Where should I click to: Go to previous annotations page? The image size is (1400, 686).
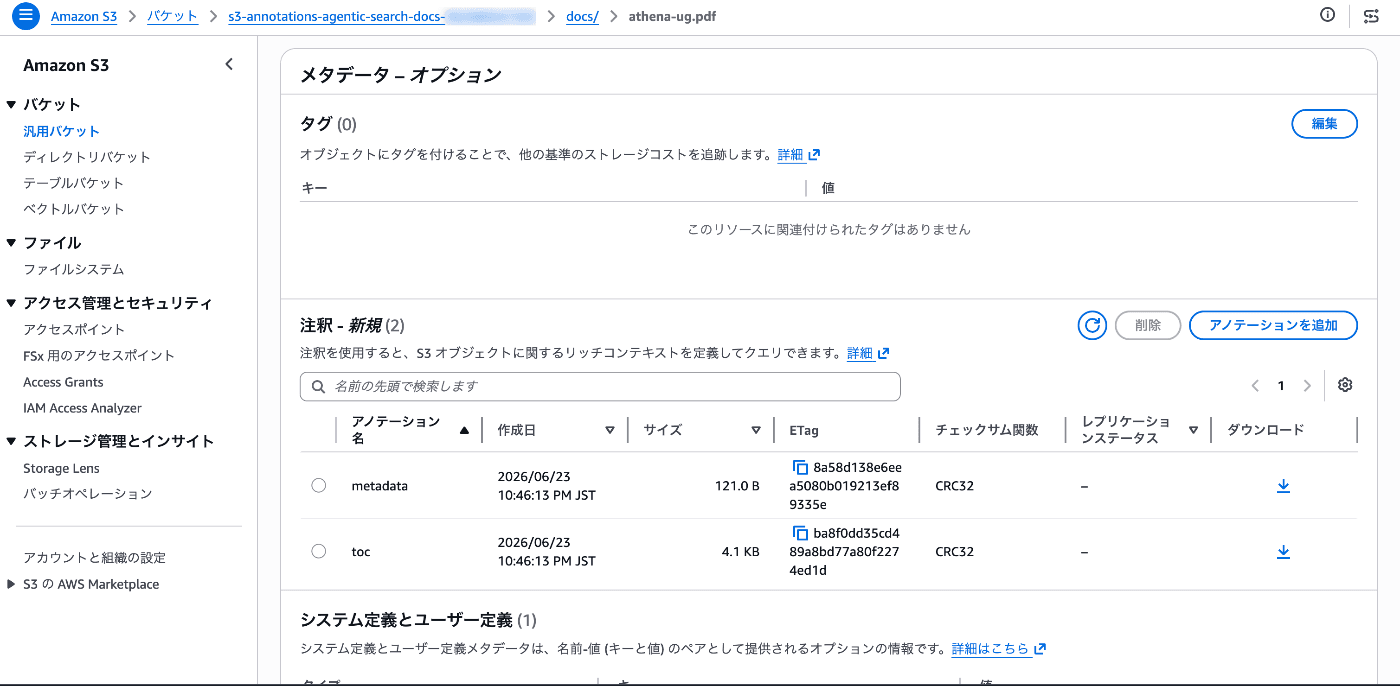1255,386
